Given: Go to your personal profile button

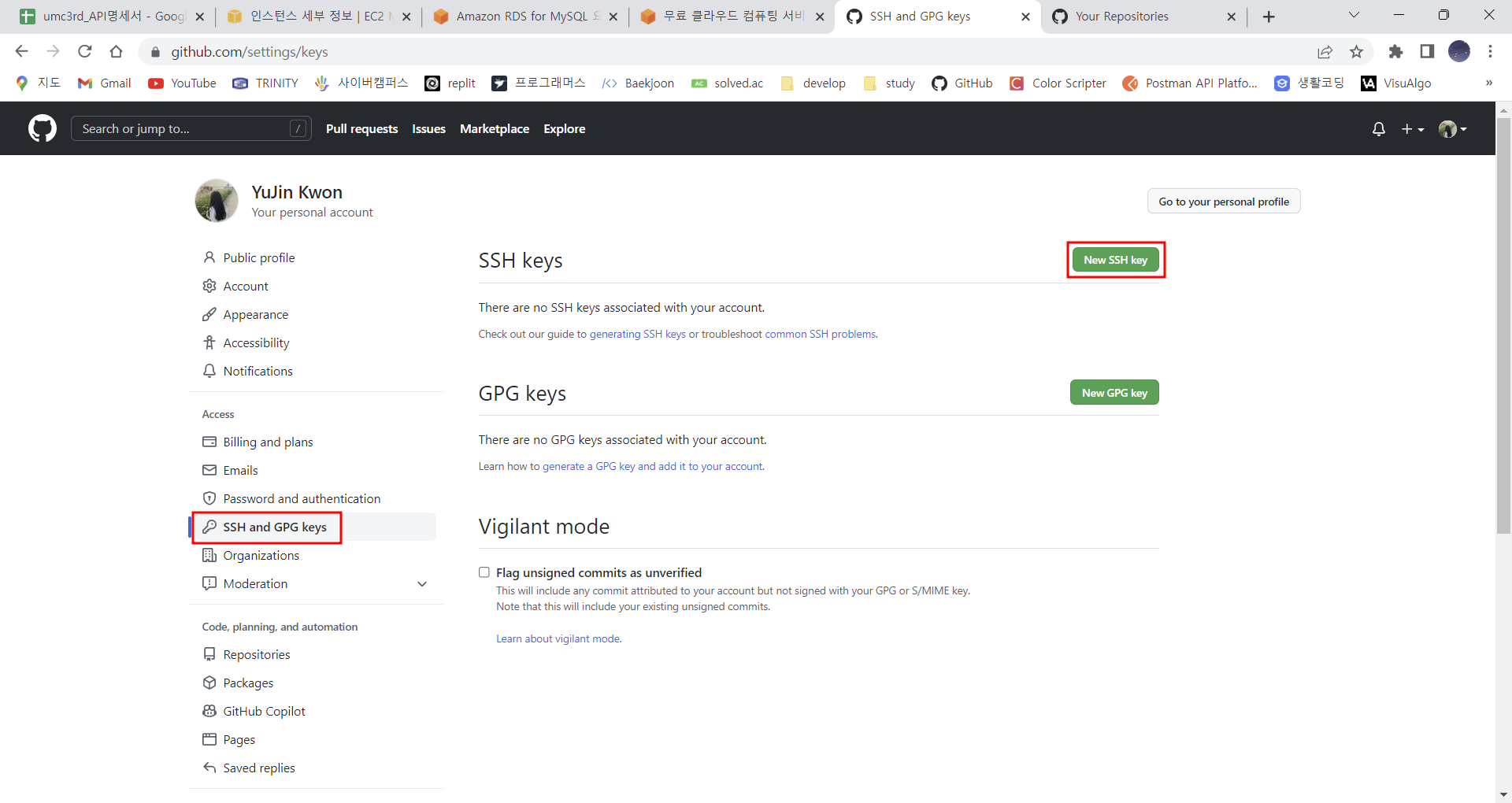Looking at the screenshot, I should tap(1224, 202).
